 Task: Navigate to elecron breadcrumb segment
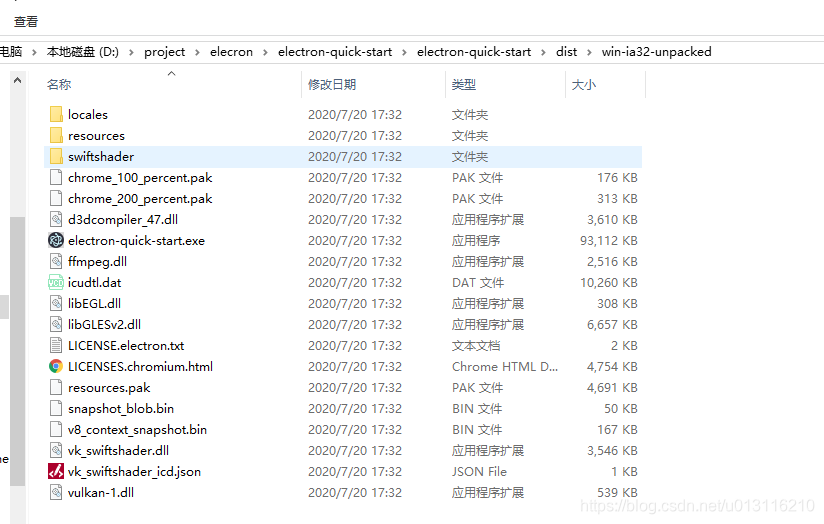[231, 52]
